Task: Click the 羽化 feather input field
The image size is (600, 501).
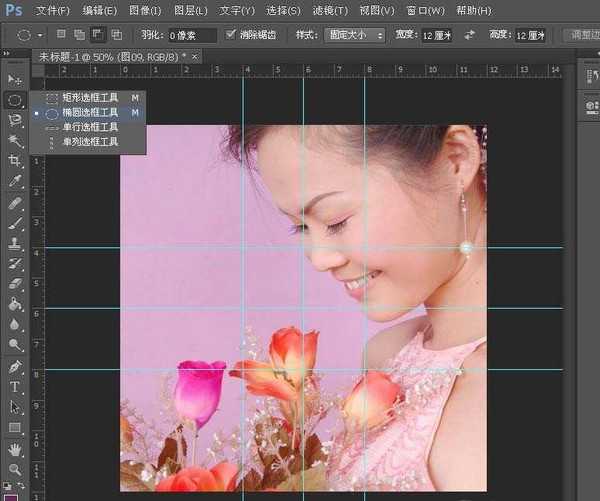Action: (190, 35)
